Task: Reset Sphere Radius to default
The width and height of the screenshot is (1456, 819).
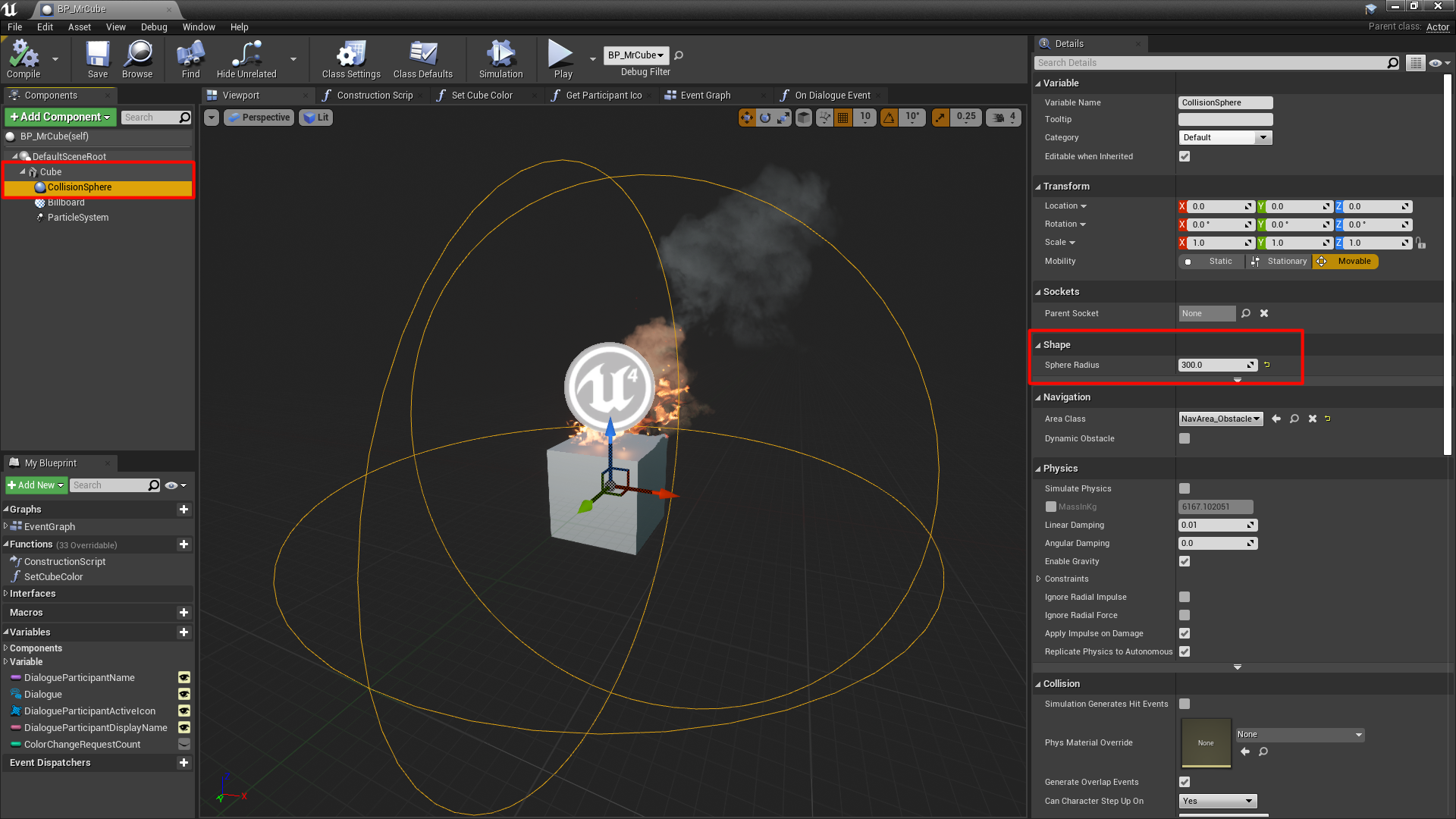Action: [x=1266, y=365]
